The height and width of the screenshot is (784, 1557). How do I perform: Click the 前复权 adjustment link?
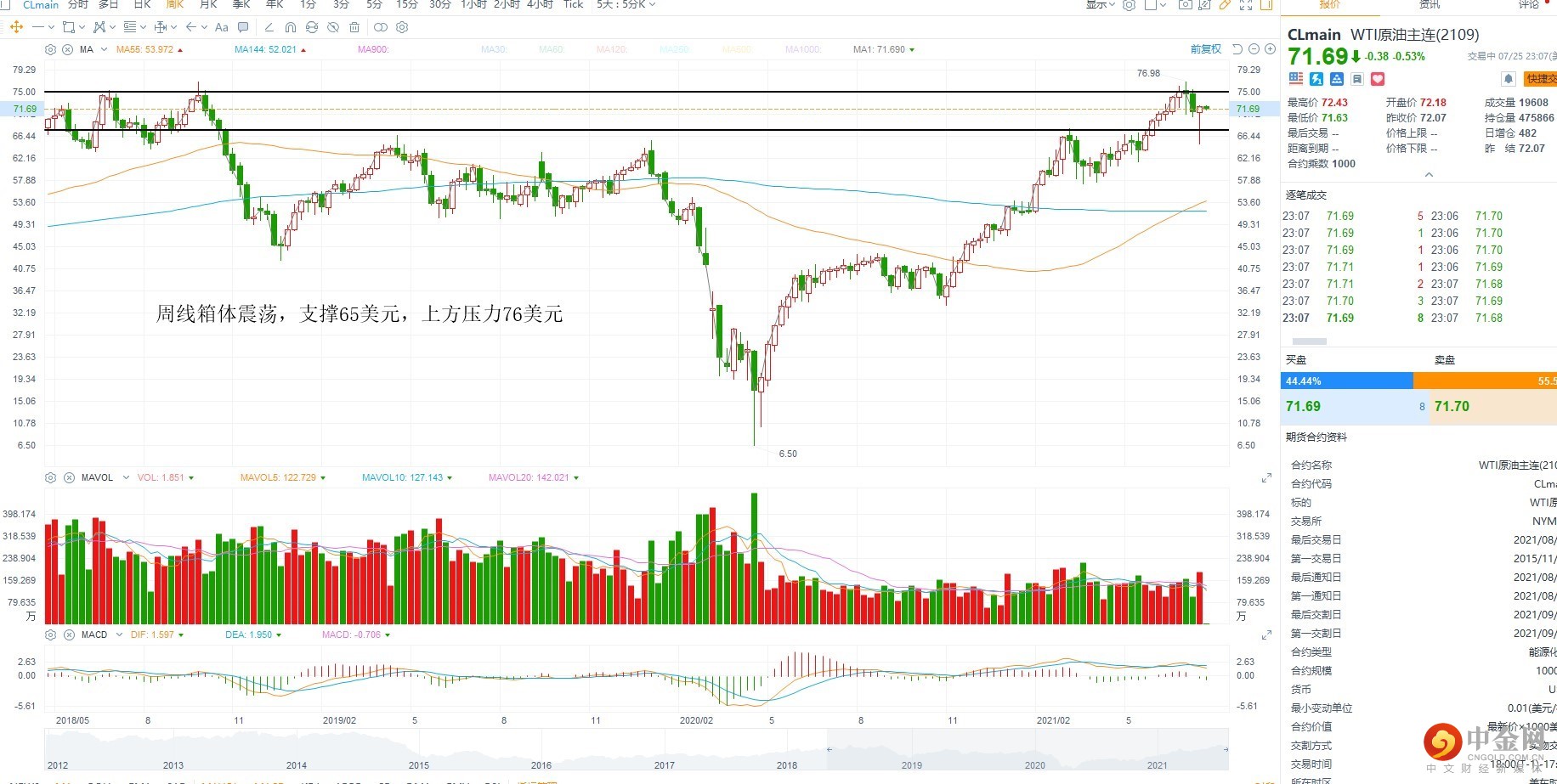pyautogui.click(x=1205, y=49)
